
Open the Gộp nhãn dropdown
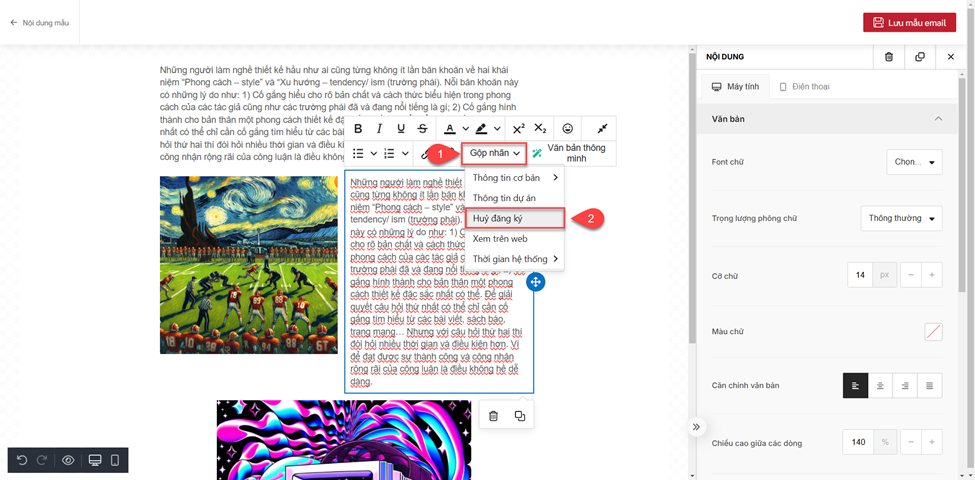495,153
